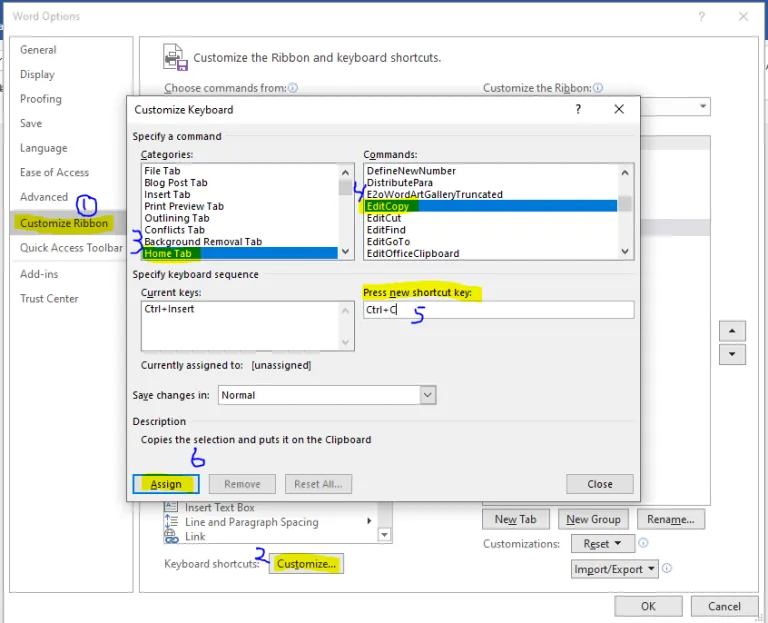Click help icon in Customize Keyboard dialog
This screenshot has width=768, height=623.
(578, 109)
